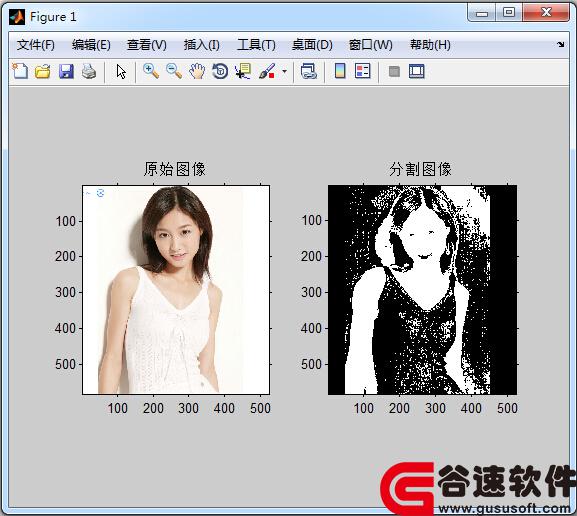This screenshot has width=577, height=516.
Task: Expand the toolbar dock arrow at right
Action: click(x=560, y=45)
